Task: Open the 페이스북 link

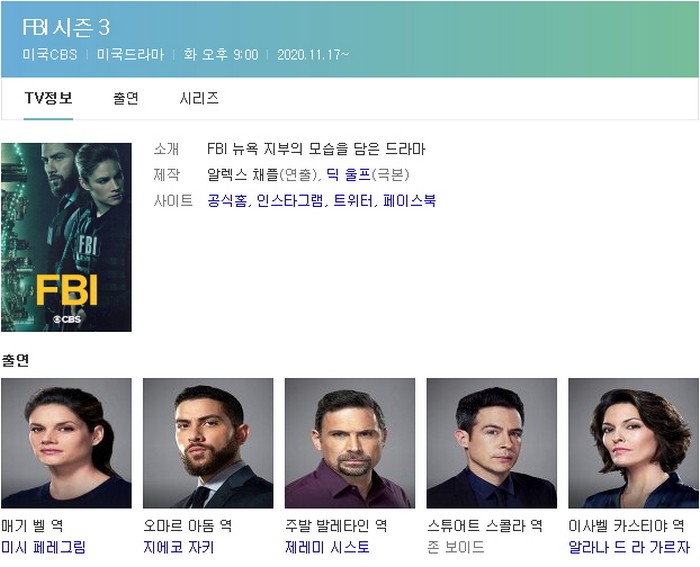Action: coord(409,200)
